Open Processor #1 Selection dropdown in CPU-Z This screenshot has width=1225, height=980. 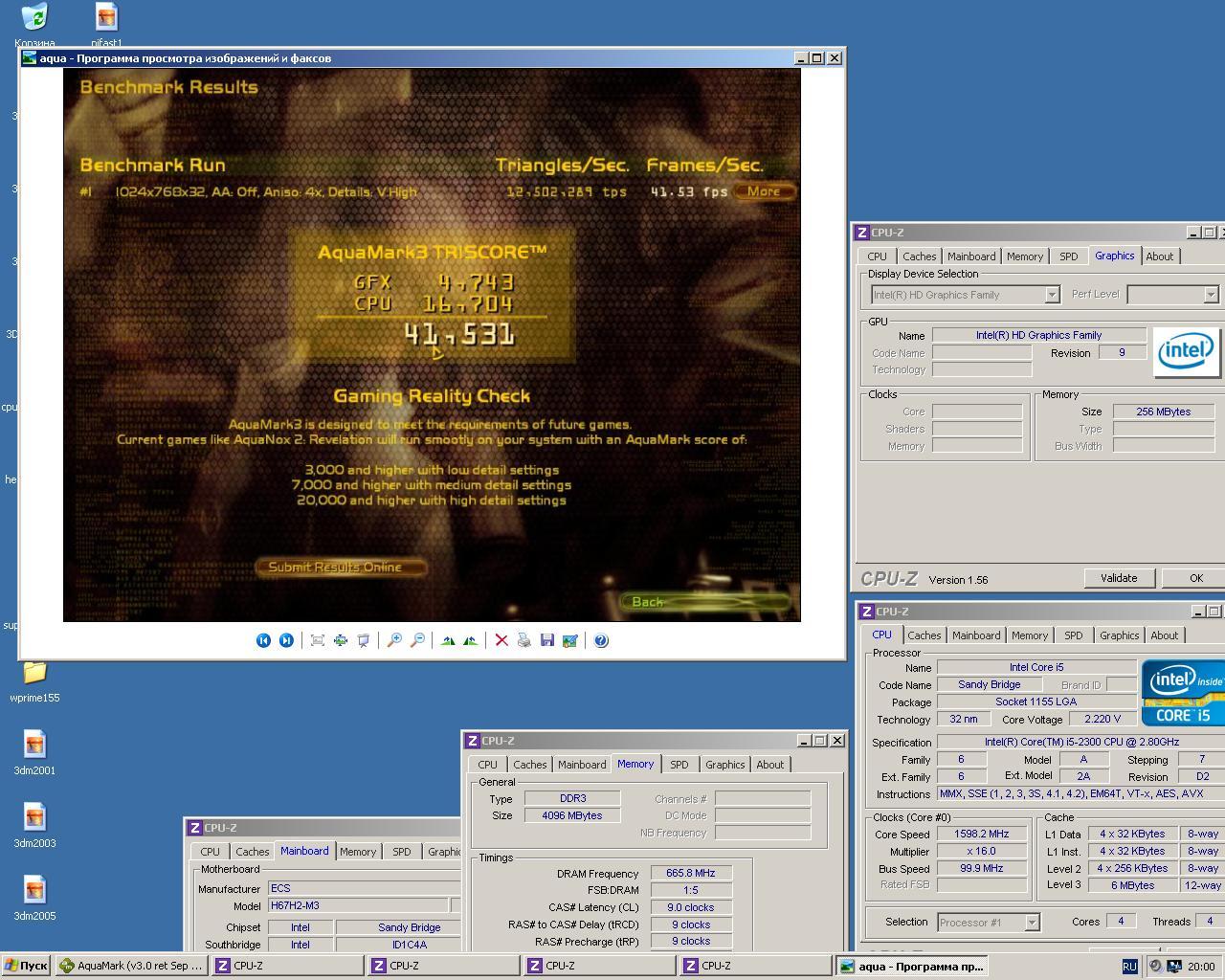click(988, 923)
